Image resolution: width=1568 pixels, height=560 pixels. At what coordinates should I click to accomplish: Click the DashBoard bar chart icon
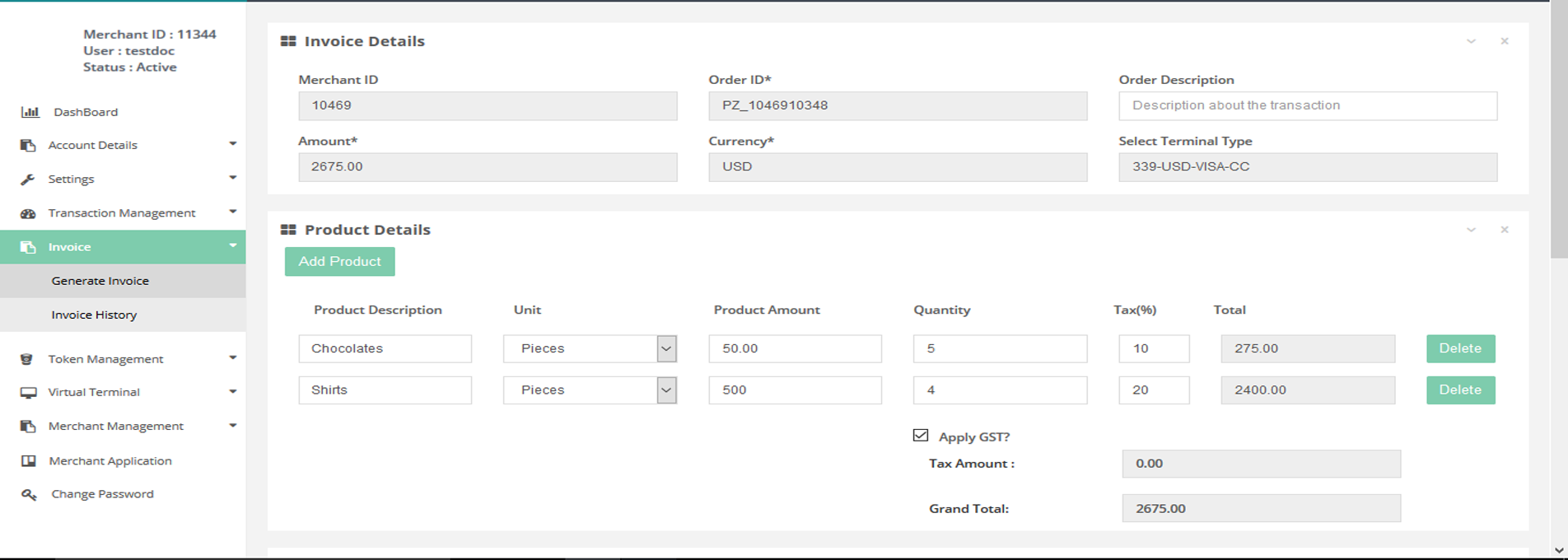(30, 112)
